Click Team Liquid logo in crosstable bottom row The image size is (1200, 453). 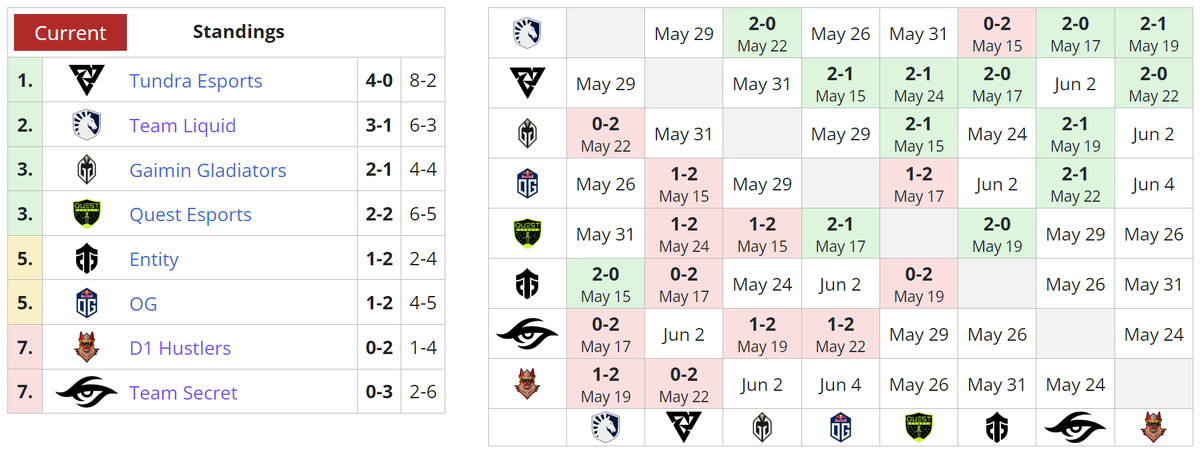pyautogui.click(x=605, y=427)
